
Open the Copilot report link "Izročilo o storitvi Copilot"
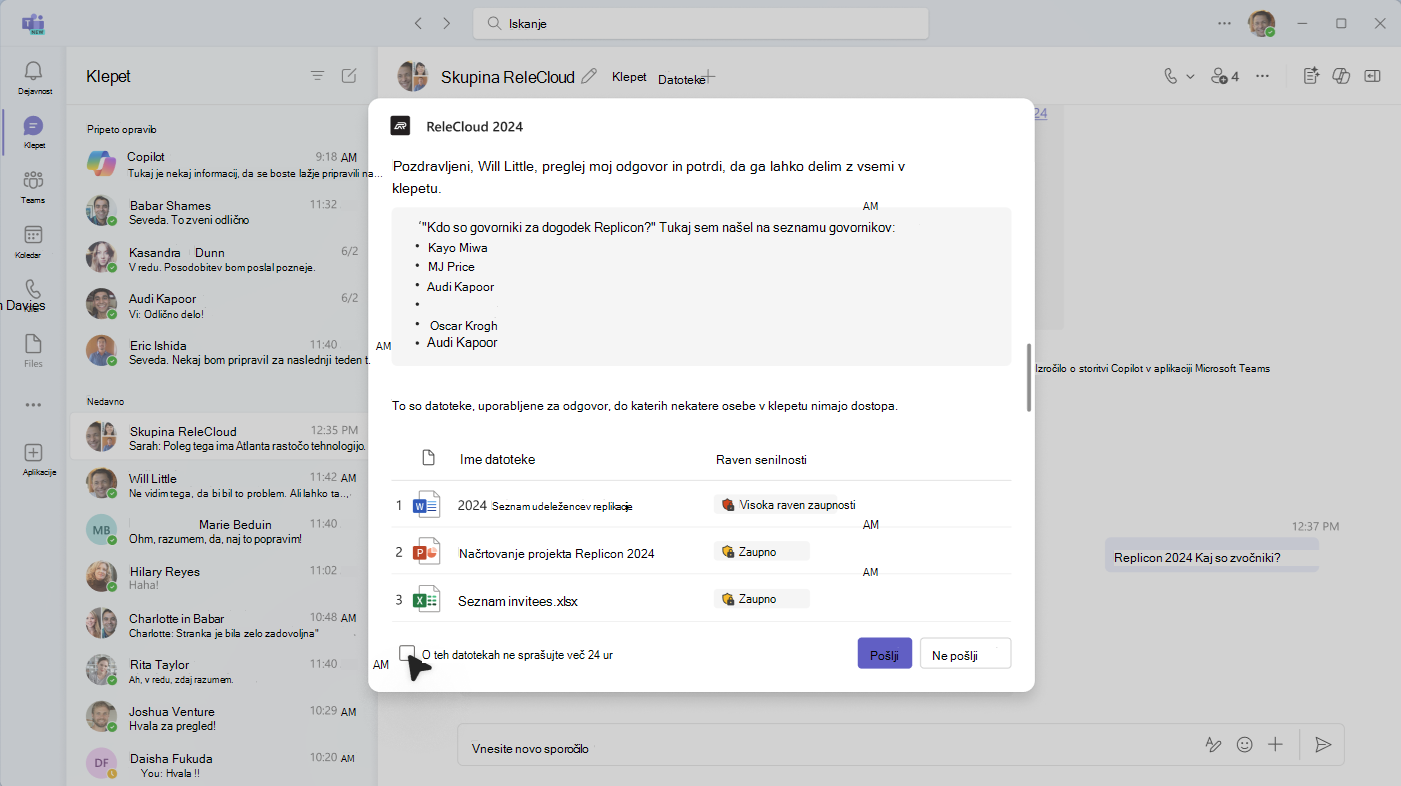tap(1155, 369)
